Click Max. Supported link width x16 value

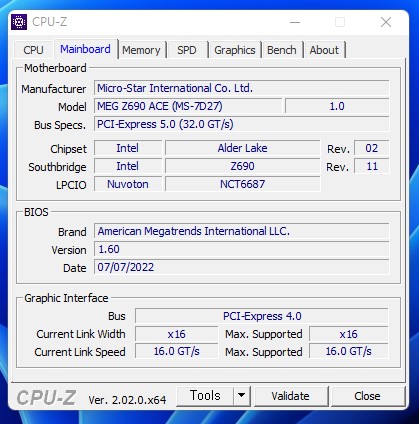tap(349, 334)
